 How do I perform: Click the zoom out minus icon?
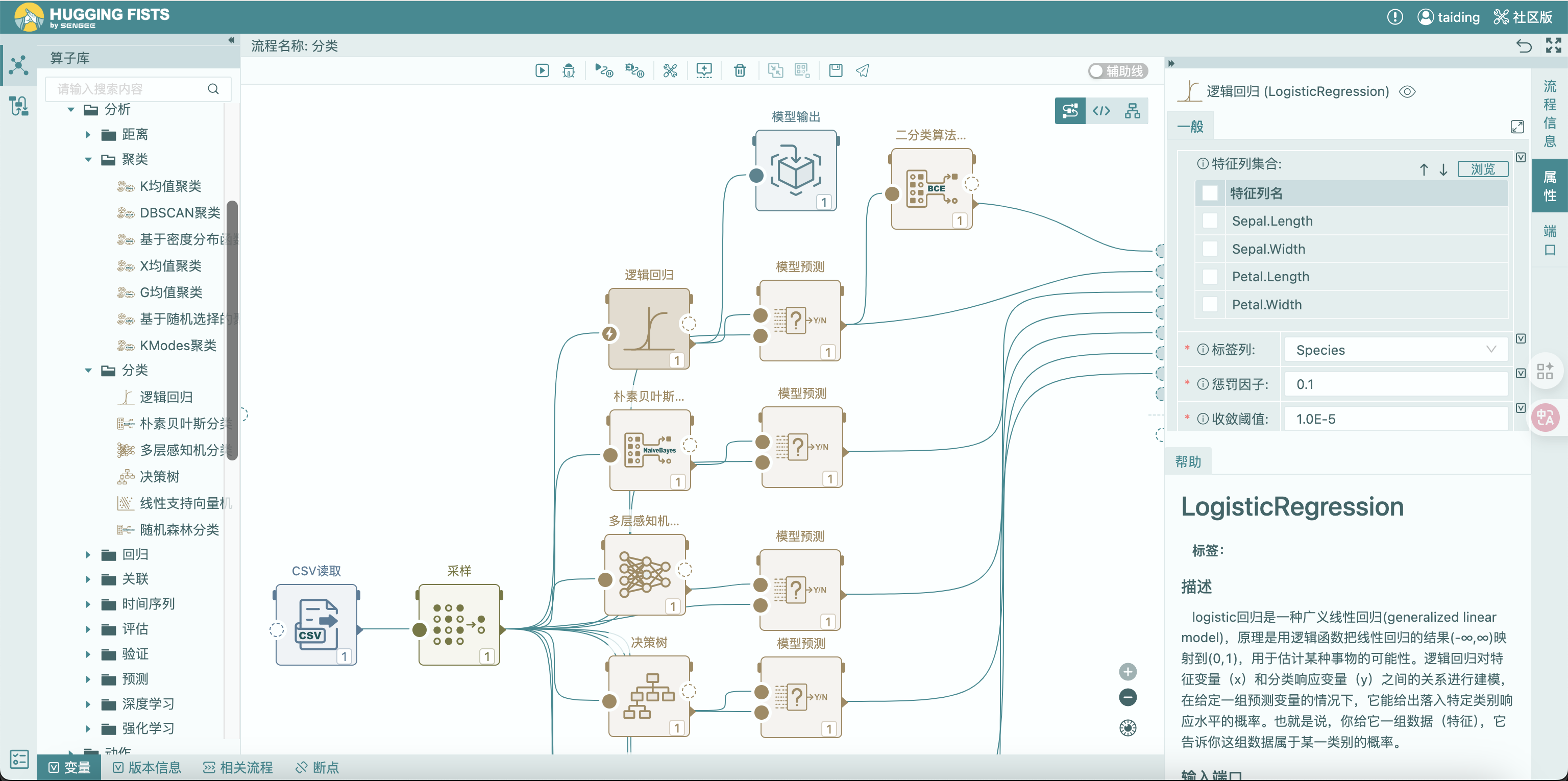click(1128, 697)
